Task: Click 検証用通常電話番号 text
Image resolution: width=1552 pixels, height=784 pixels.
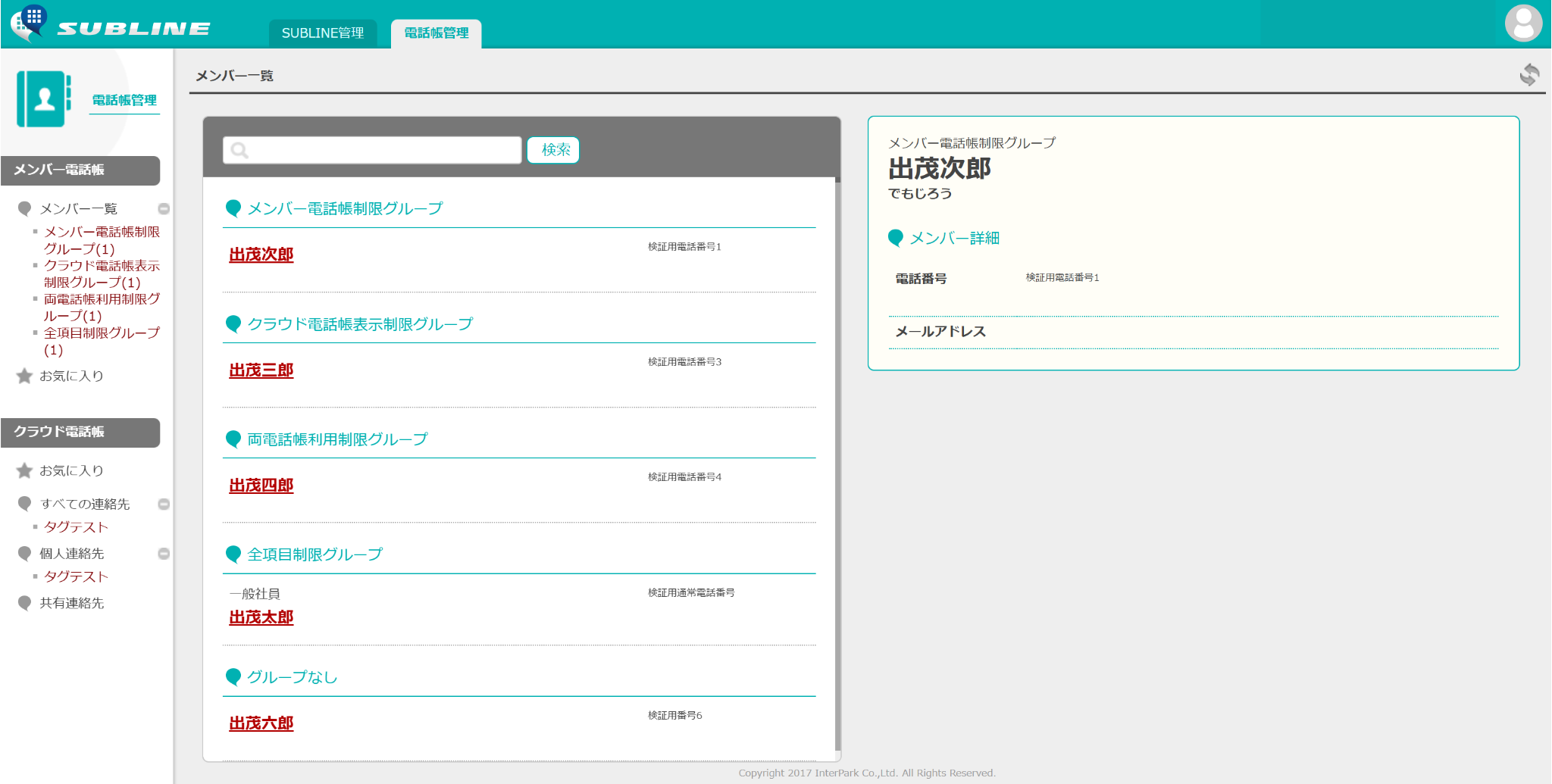Action: click(691, 593)
